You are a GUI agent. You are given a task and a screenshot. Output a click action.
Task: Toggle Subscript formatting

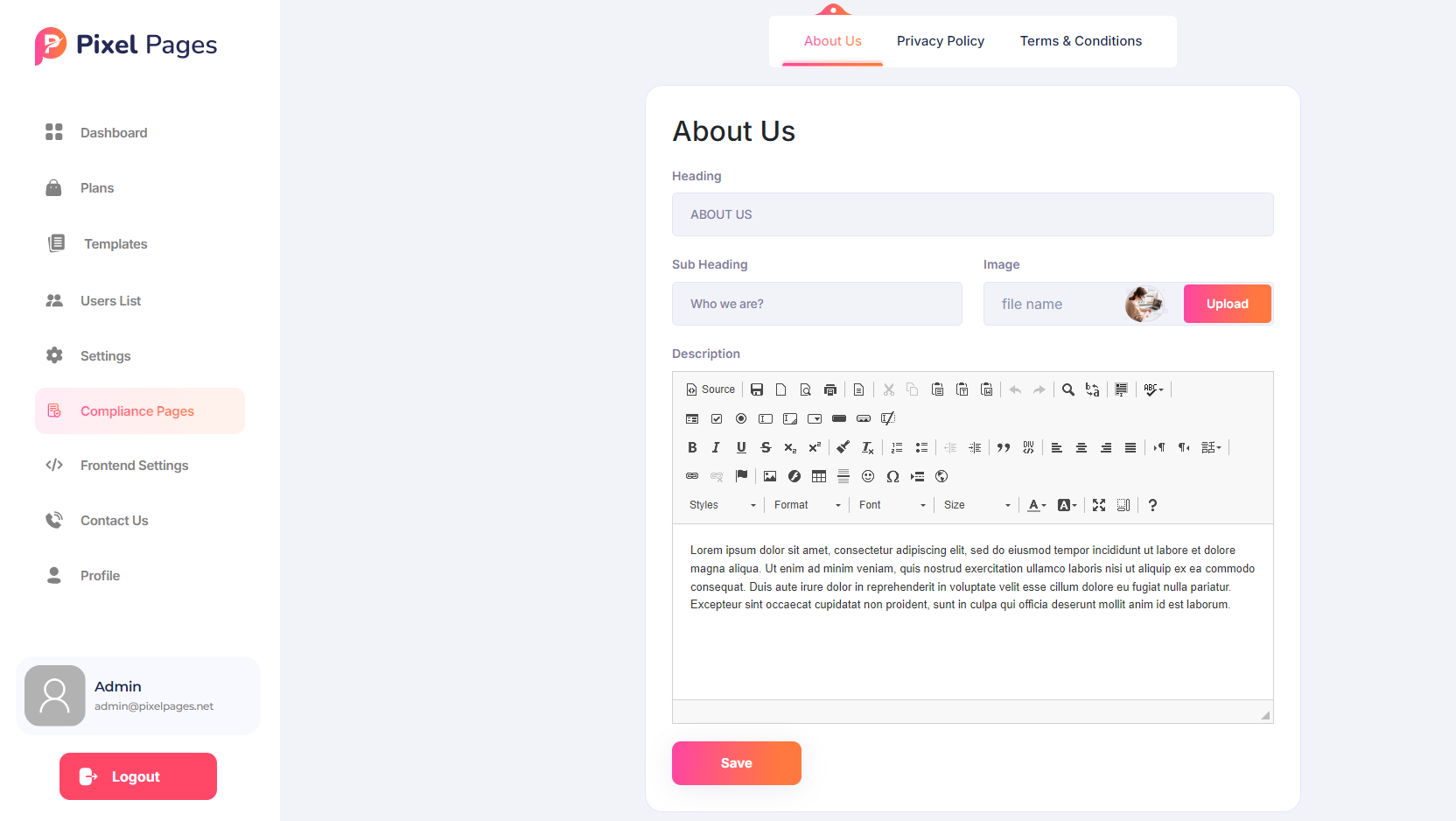(790, 447)
